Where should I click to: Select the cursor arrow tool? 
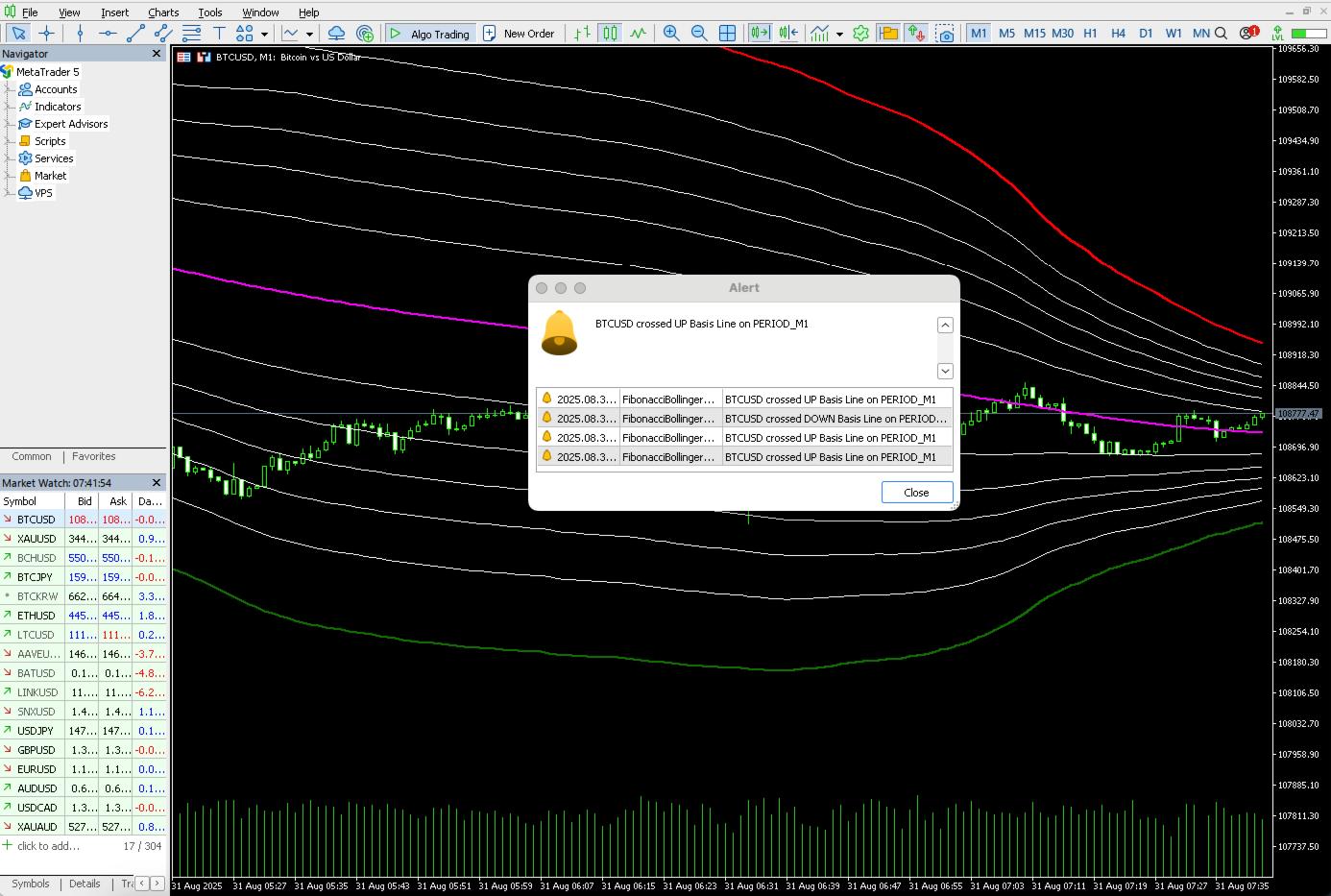[18, 34]
